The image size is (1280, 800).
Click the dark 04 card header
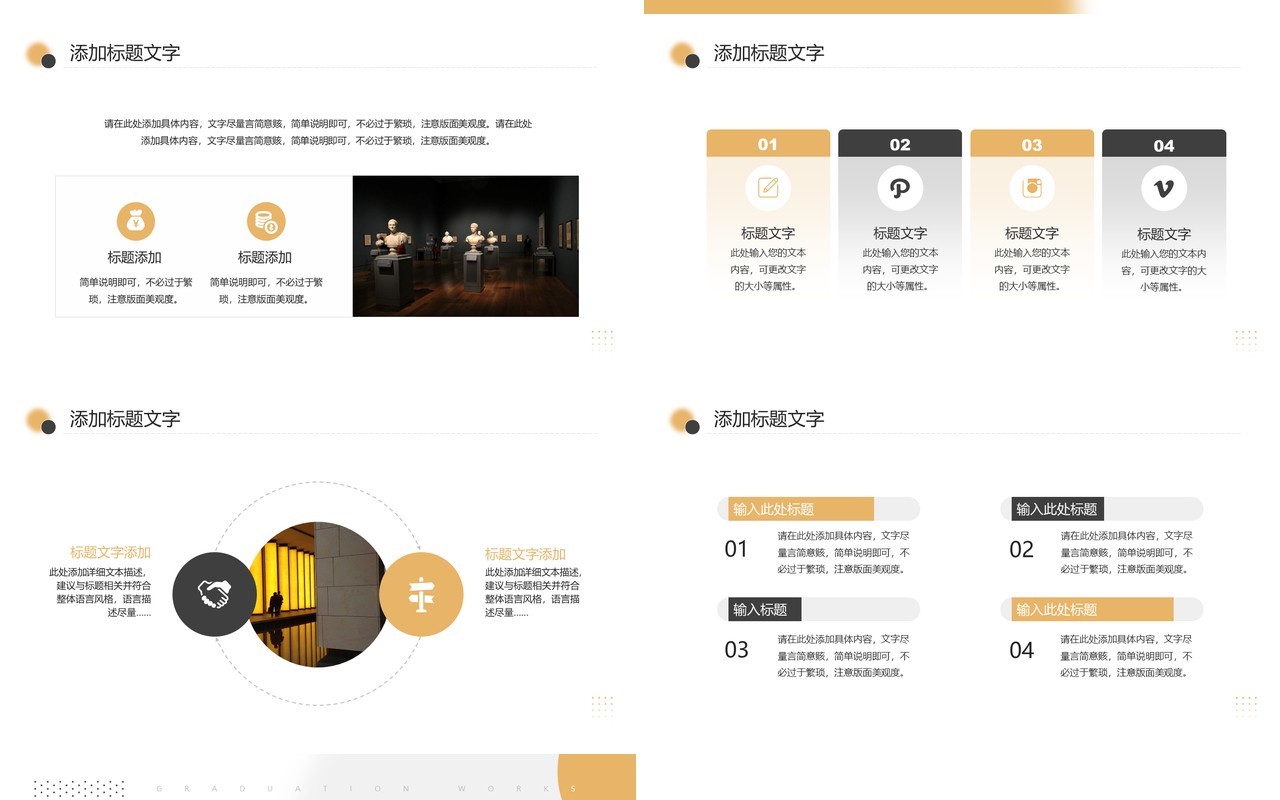pyautogui.click(x=1164, y=145)
